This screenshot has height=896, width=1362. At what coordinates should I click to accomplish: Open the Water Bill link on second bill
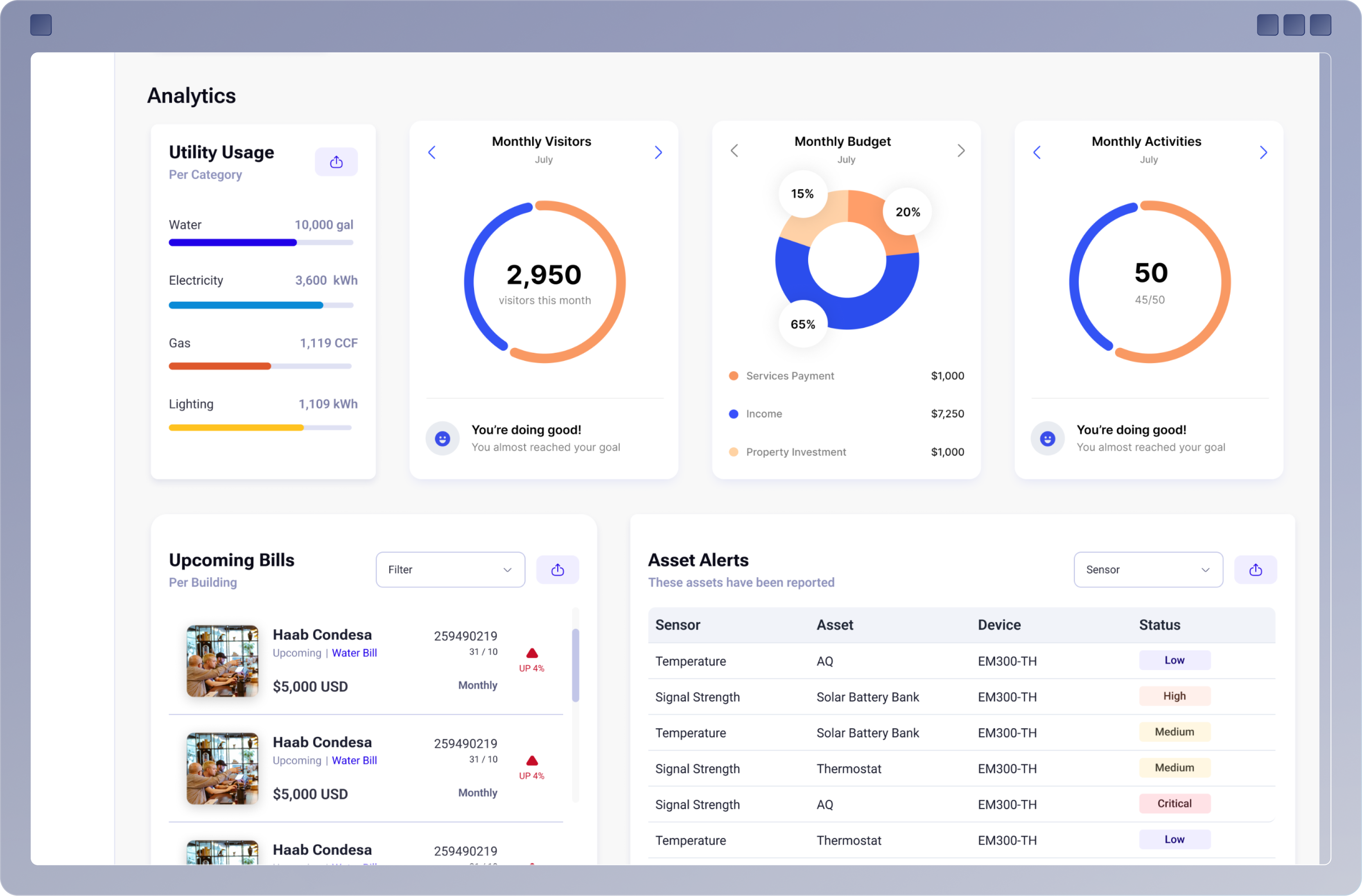click(353, 760)
